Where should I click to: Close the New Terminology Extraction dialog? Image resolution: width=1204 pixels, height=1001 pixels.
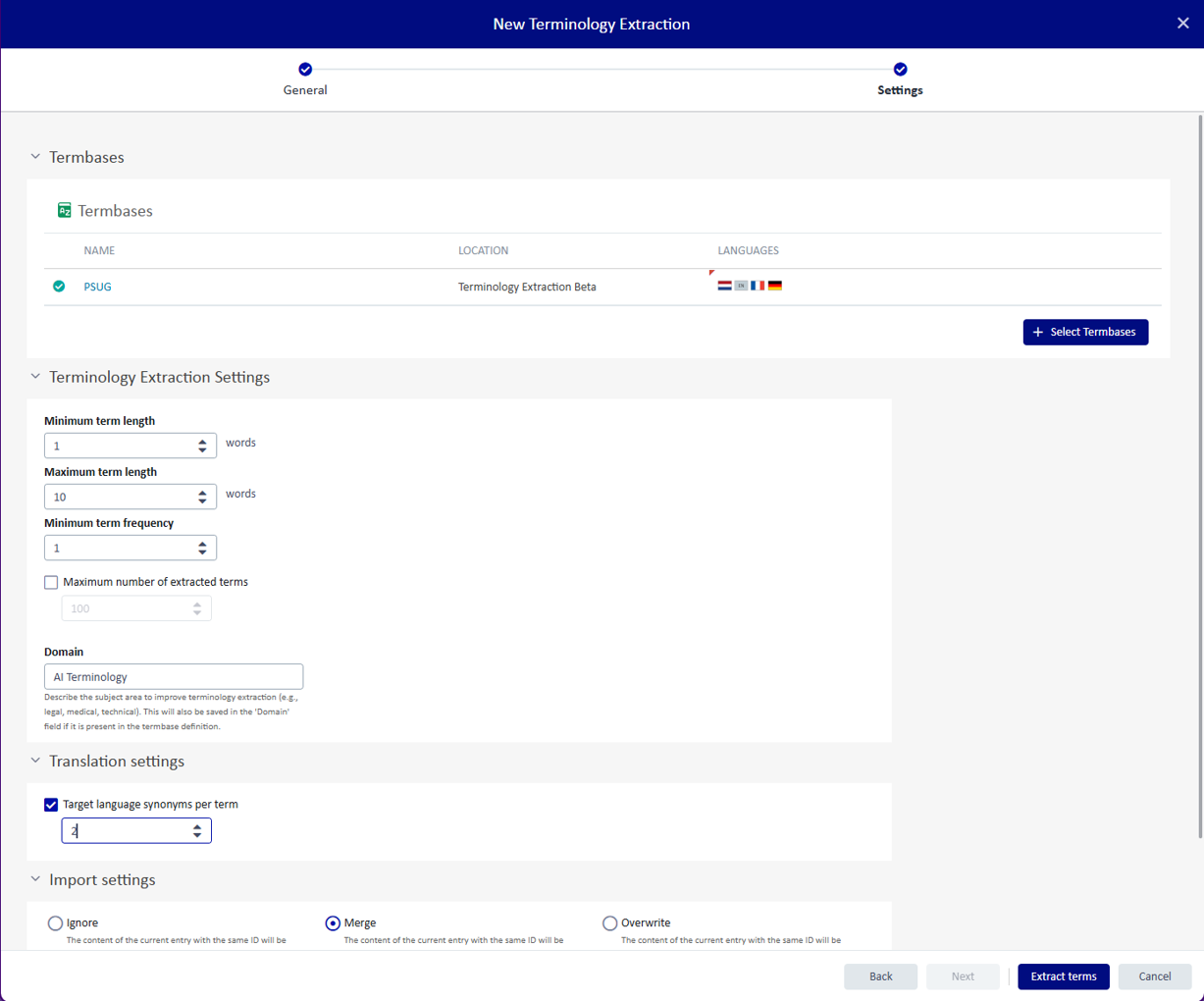[1182, 24]
